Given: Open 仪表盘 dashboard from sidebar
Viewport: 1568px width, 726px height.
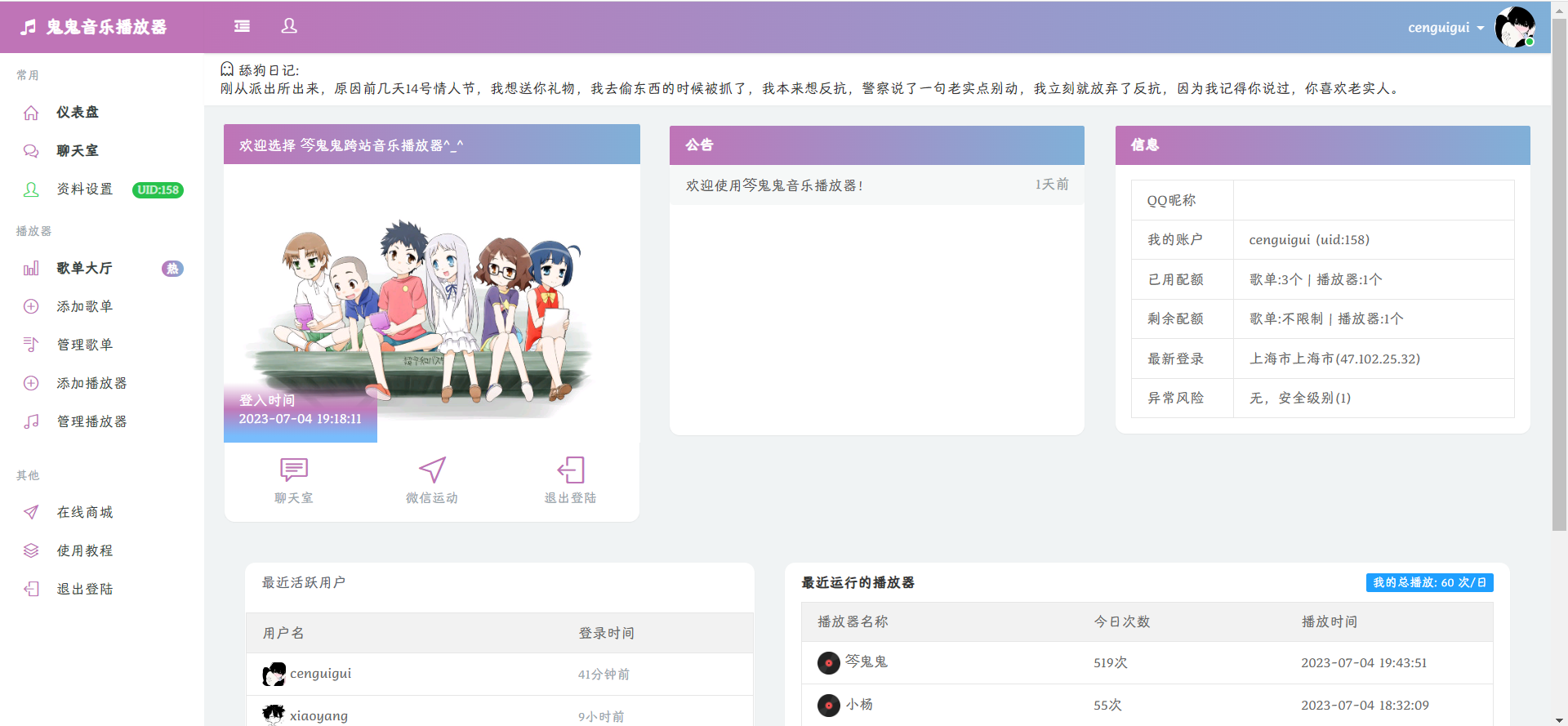Looking at the screenshot, I should (x=77, y=113).
